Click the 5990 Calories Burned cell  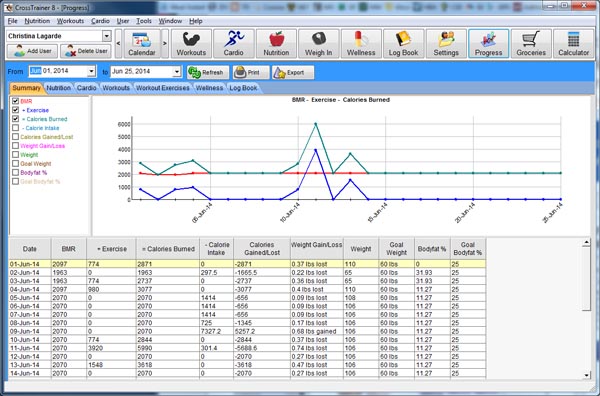pyautogui.click(x=168, y=348)
